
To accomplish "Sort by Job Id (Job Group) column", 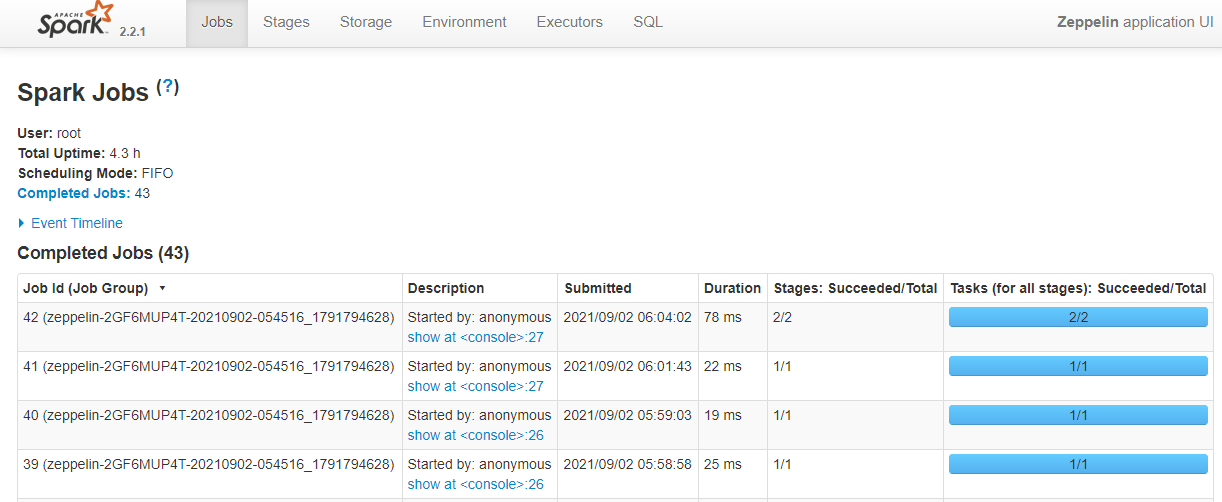I will point(210,288).
